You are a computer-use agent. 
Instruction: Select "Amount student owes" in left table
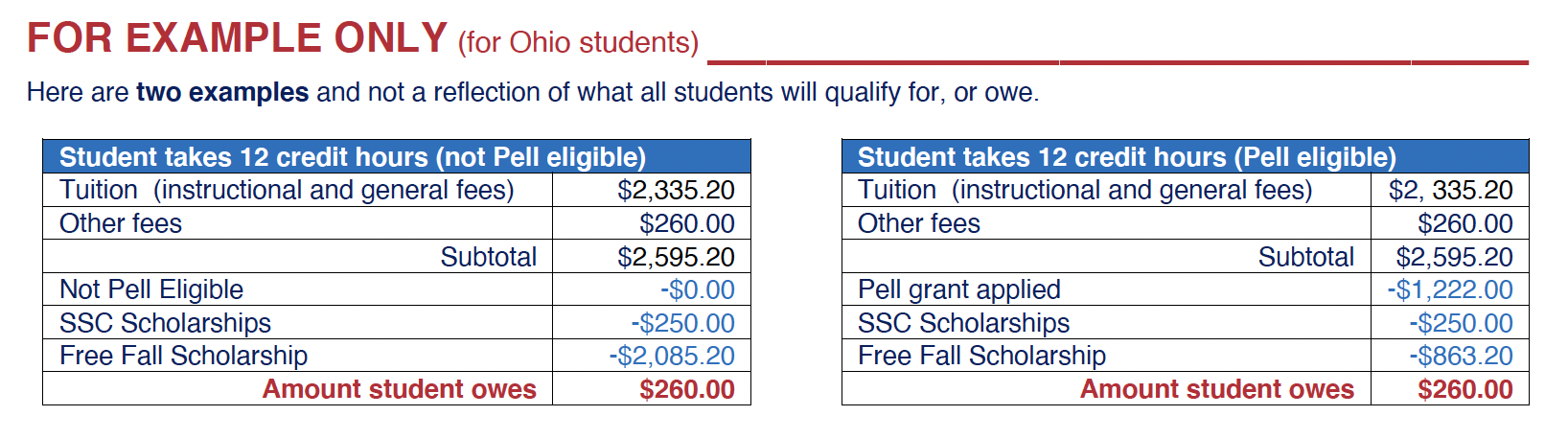click(399, 389)
